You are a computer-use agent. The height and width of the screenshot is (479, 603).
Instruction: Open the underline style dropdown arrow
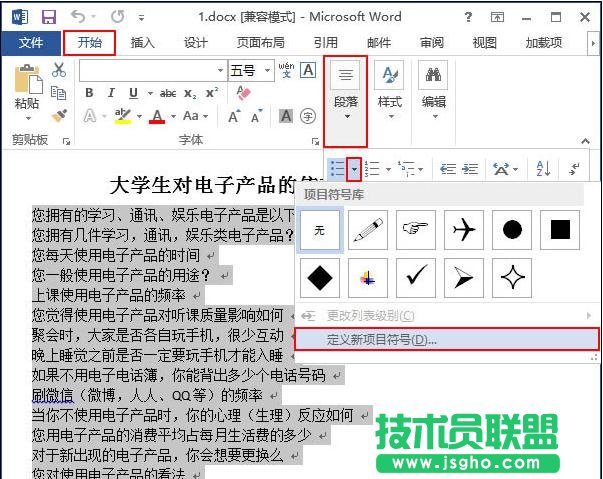click(x=150, y=93)
